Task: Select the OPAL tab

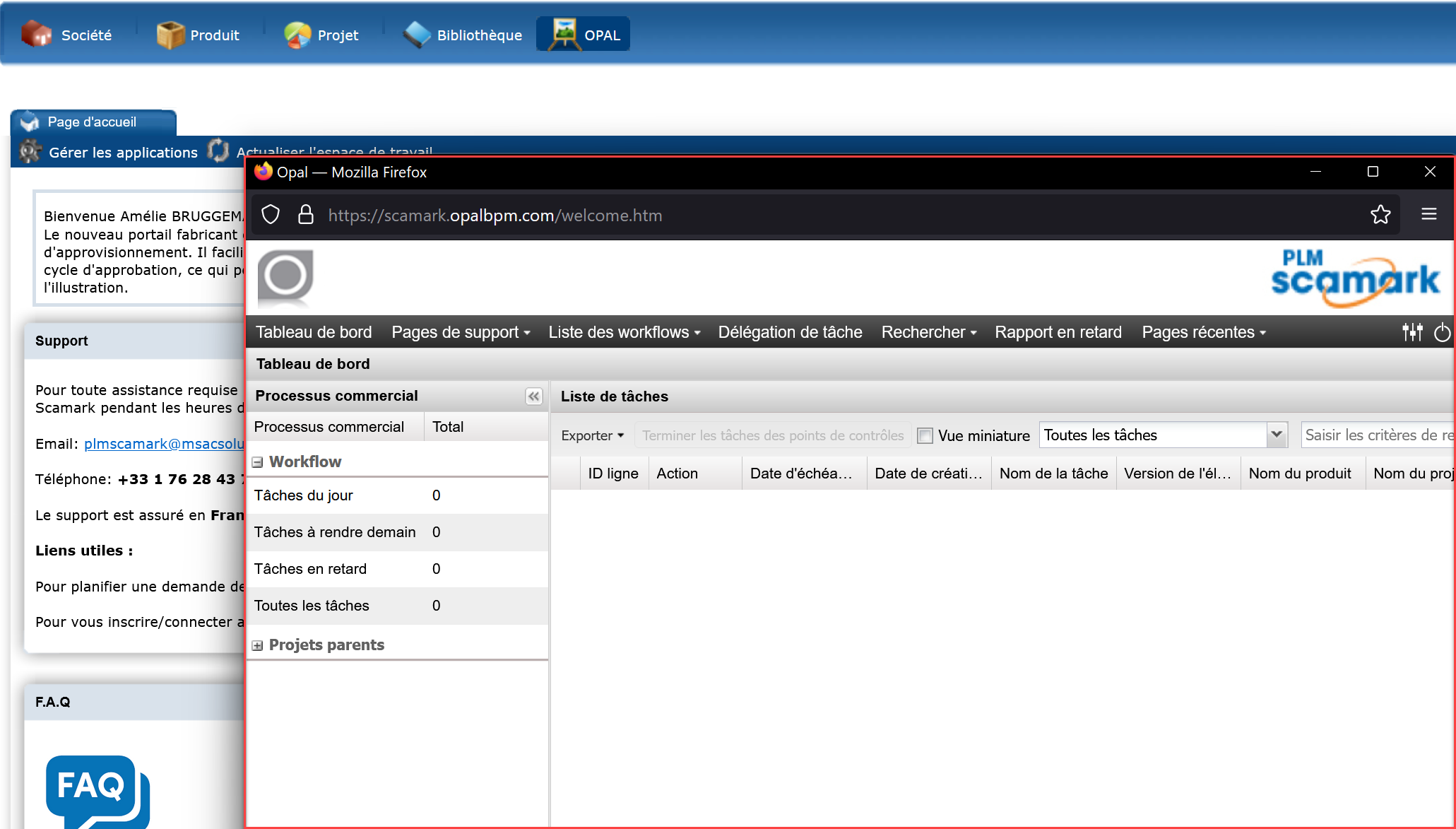Action: (x=584, y=35)
